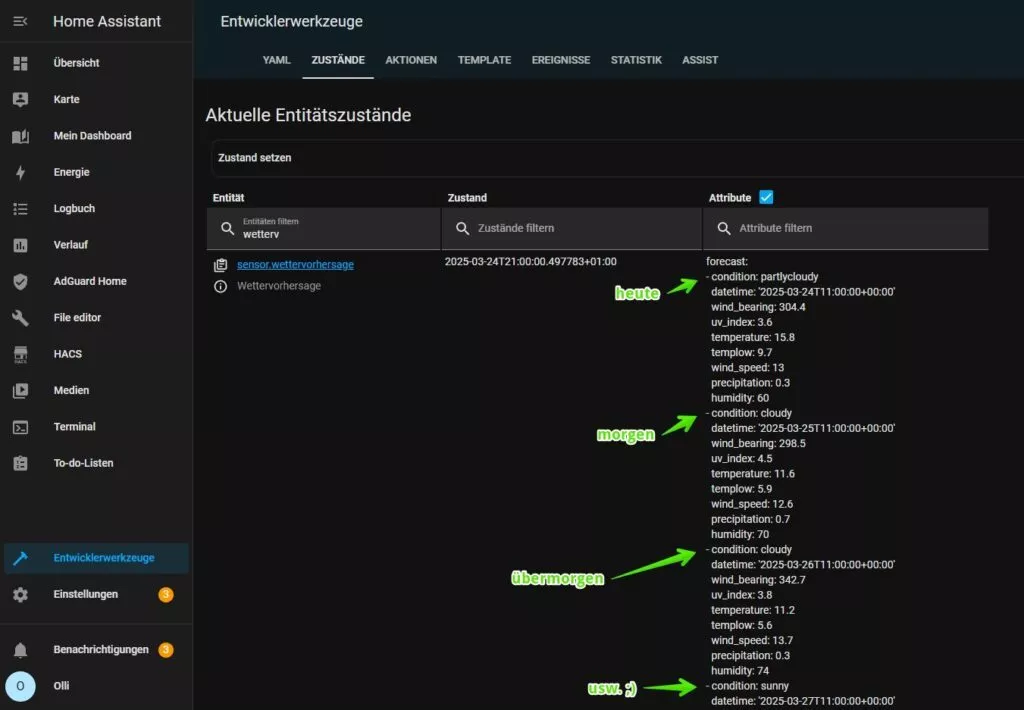Click the Attribute filtern input field
This screenshot has width=1024, height=710.
tap(855, 228)
